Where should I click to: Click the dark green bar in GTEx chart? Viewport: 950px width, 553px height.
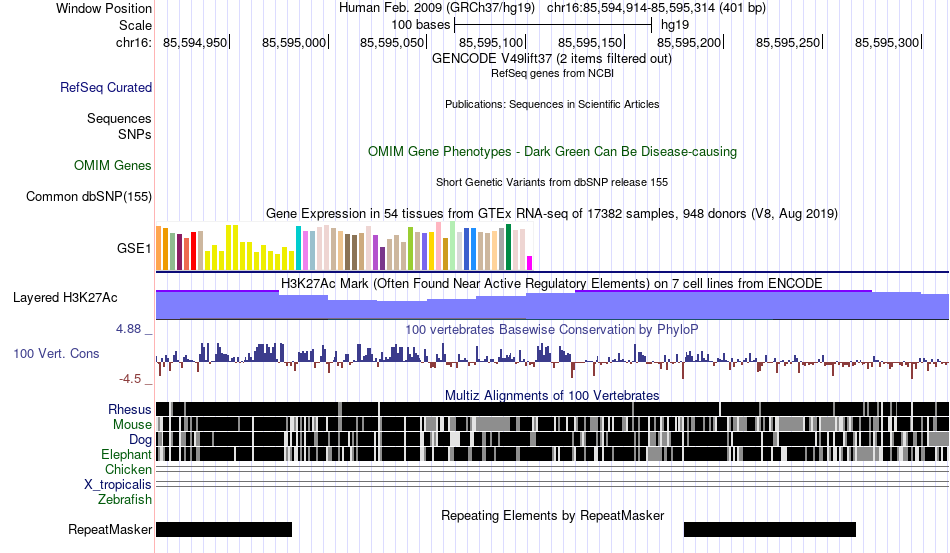point(508,247)
